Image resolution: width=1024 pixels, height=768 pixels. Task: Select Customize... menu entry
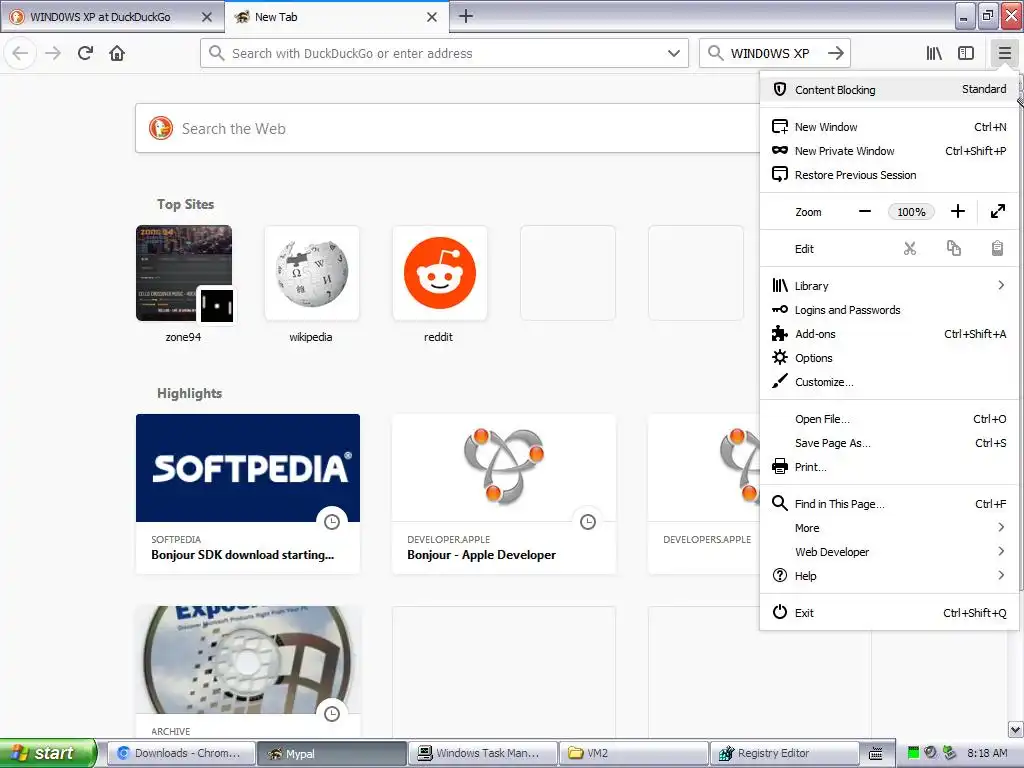coord(889,382)
